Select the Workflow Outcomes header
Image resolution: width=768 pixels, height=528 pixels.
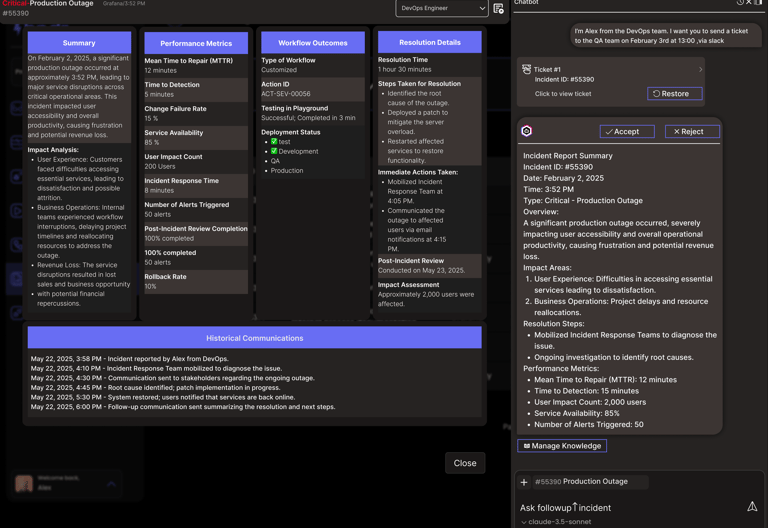click(312, 43)
